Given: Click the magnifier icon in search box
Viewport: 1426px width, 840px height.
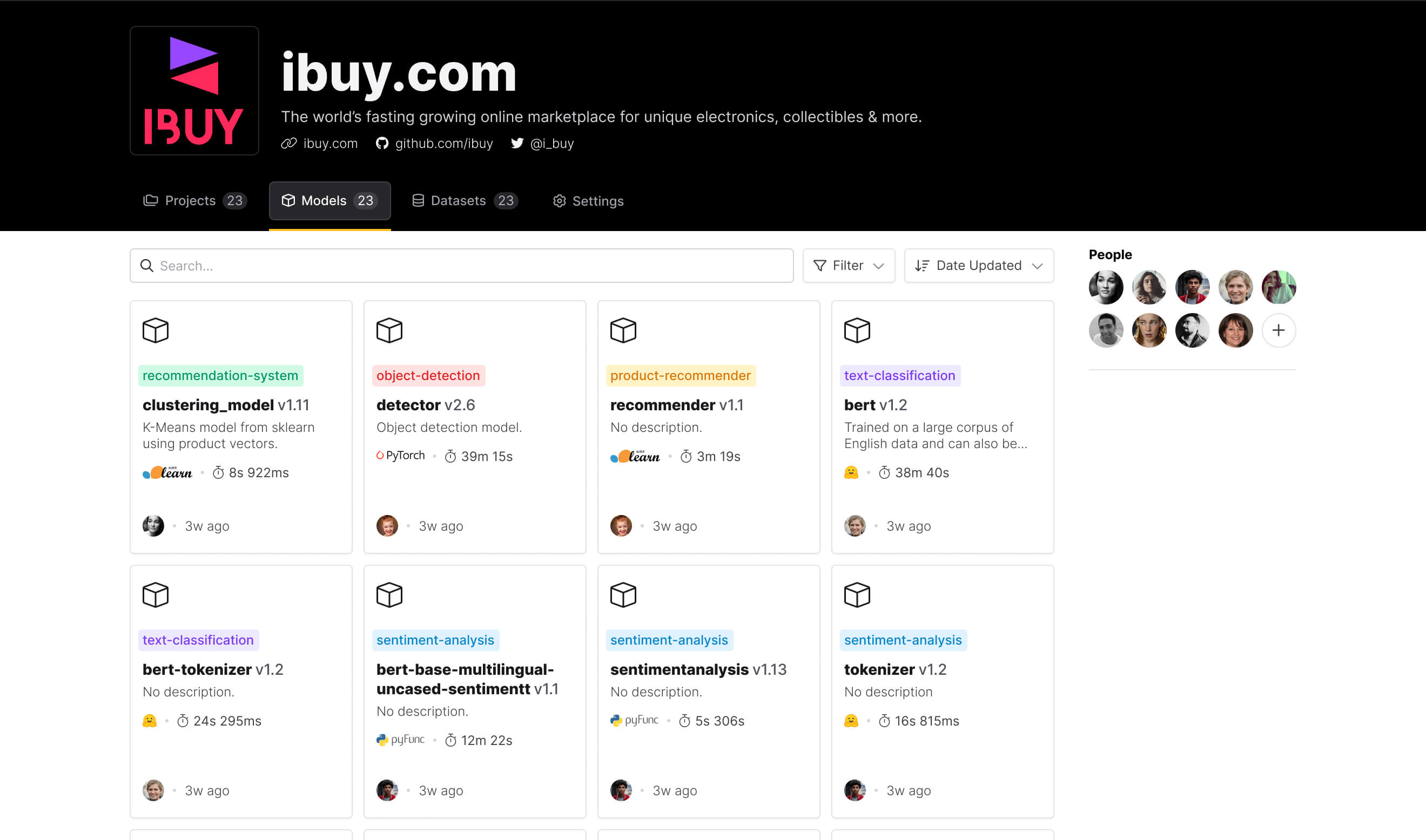Looking at the screenshot, I should (x=147, y=266).
